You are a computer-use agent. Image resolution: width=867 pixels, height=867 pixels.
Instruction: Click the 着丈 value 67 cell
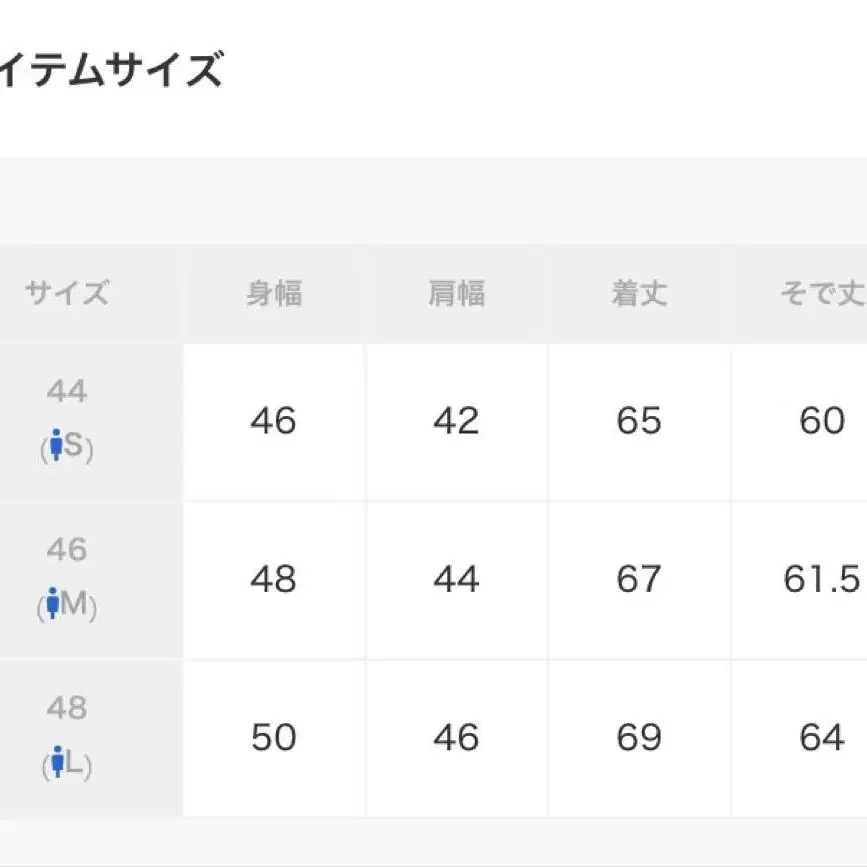pos(639,579)
